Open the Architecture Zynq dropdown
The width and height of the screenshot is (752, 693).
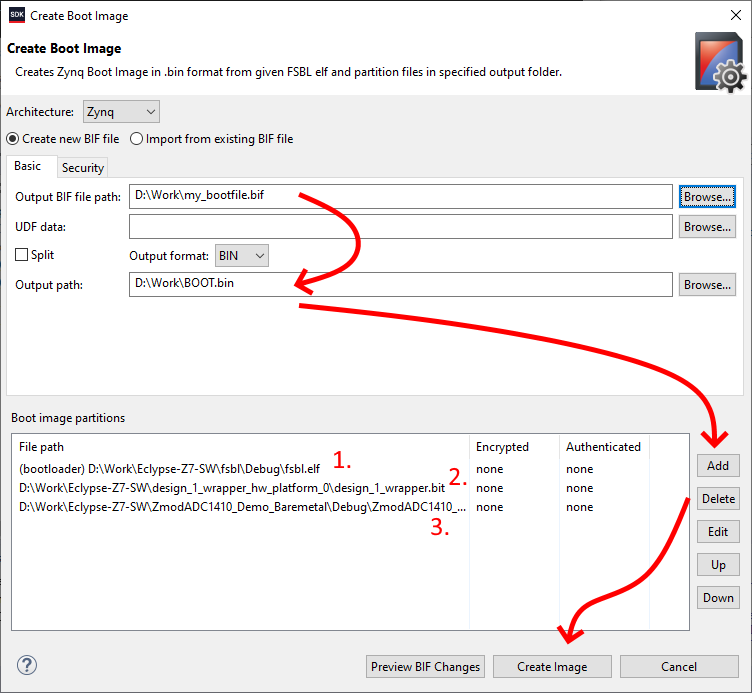tap(121, 112)
